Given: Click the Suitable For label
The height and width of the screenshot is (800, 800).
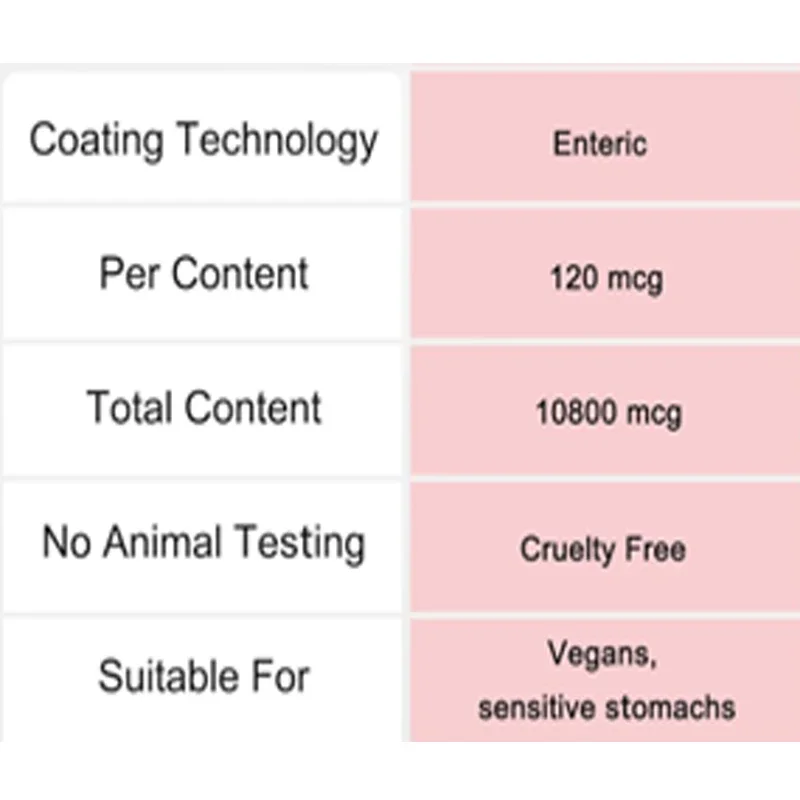Looking at the screenshot, I should click(x=204, y=677).
